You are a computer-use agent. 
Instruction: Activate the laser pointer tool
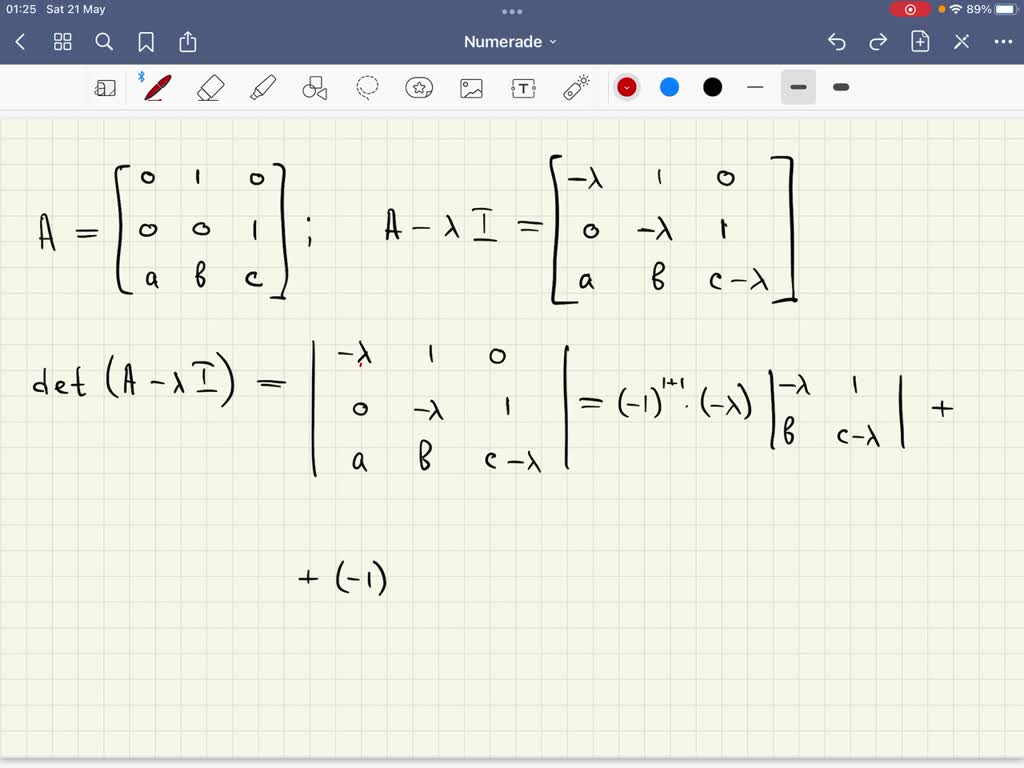[x=576, y=87]
